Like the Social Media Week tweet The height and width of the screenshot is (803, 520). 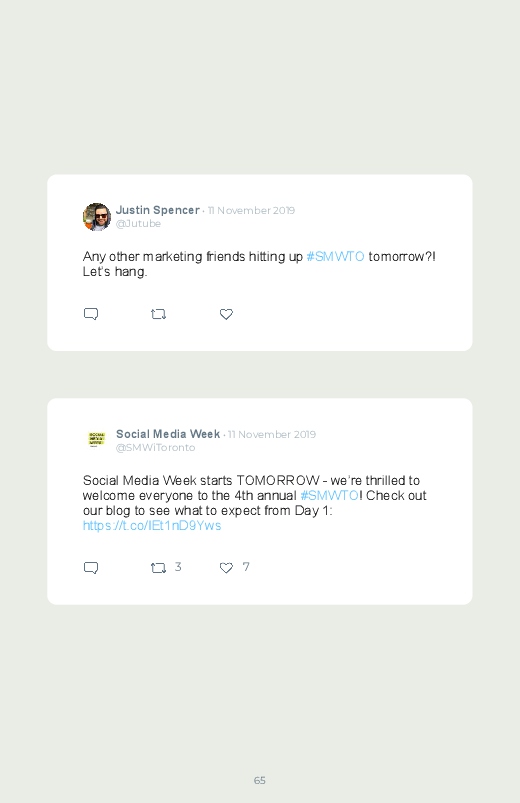pos(226,568)
